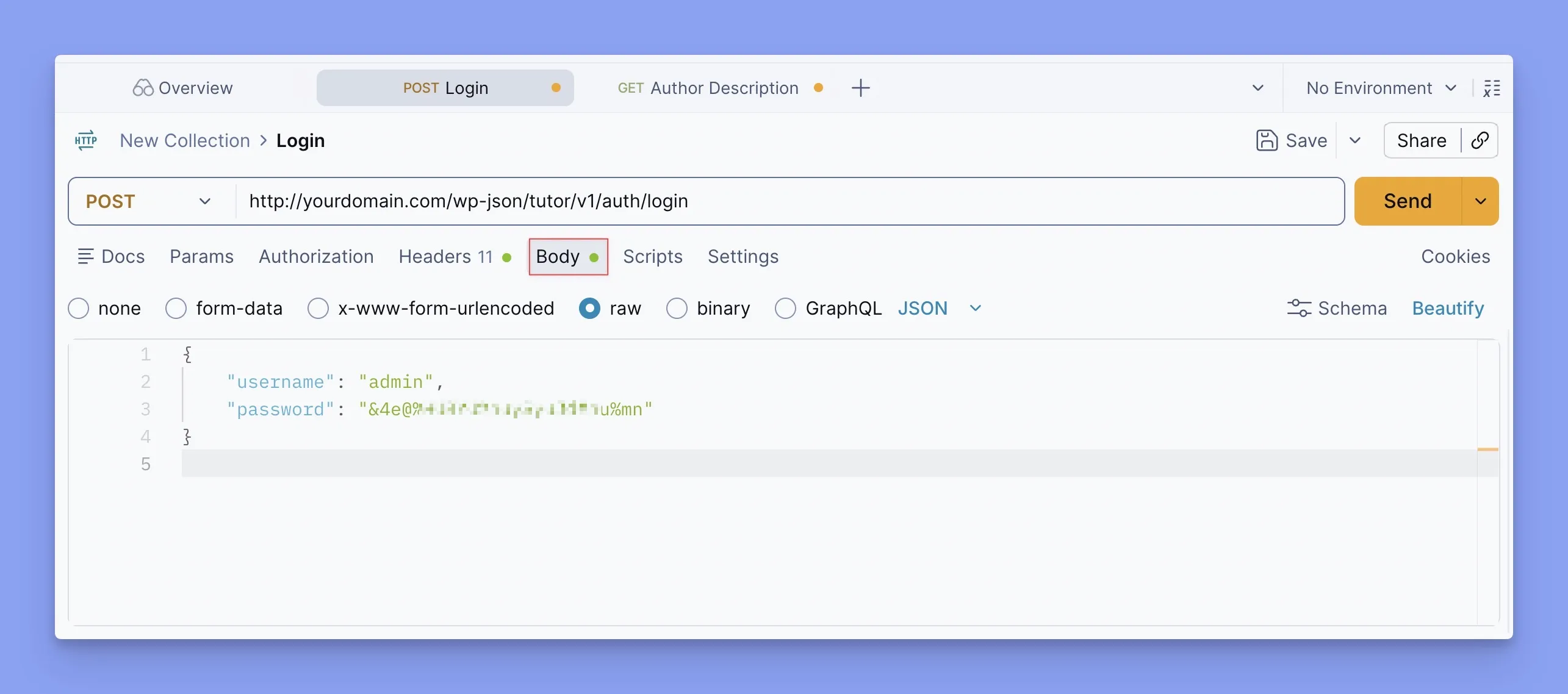Image resolution: width=1568 pixels, height=694 pixels.
Task: Send the request
Action: pos(1408,201)
